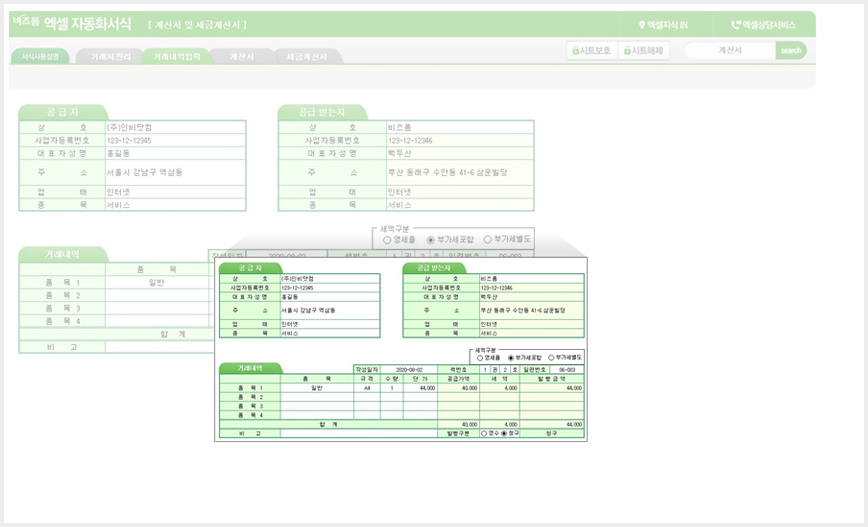Image resolution: width=868 pixels, height=527 pixels.
Task: Click the 비고 field in enlarged preview
Action: 359,433
